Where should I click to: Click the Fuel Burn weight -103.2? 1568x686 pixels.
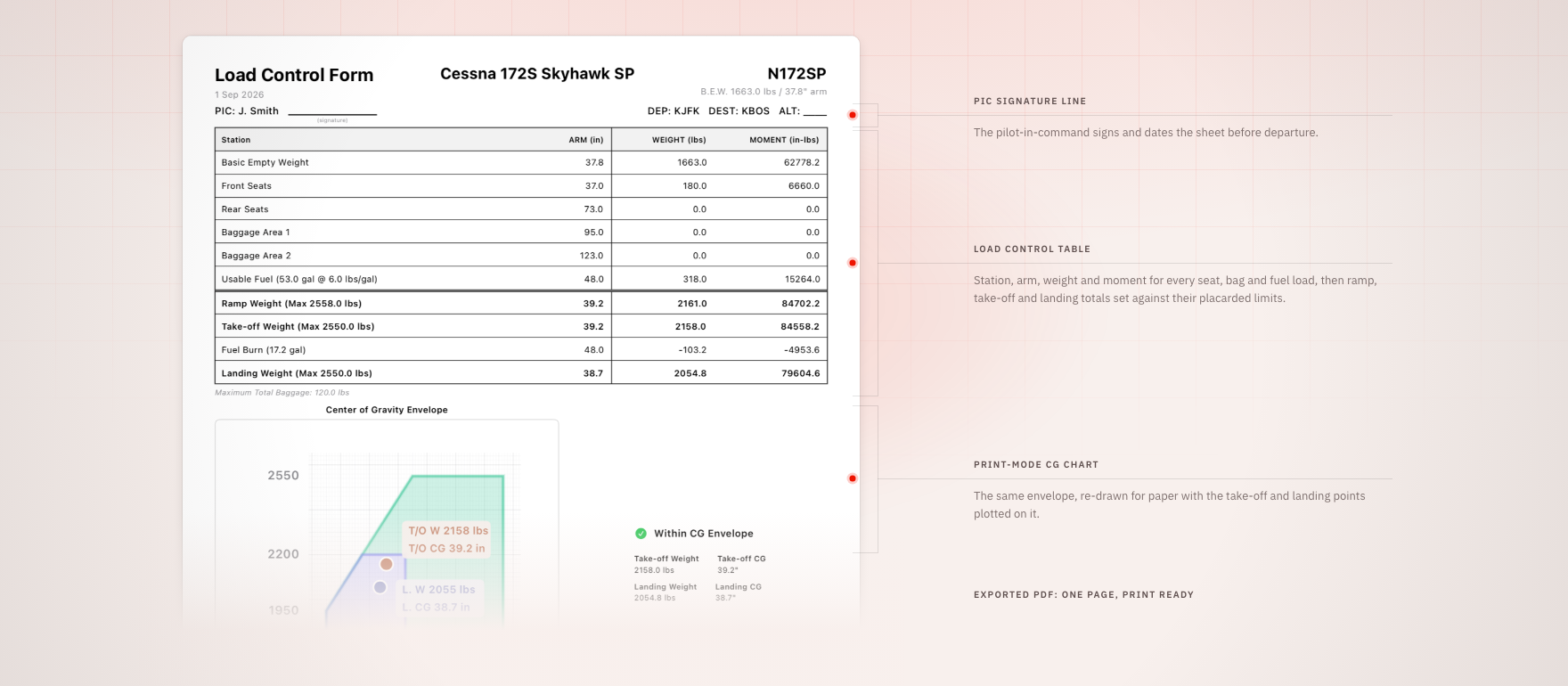coord(692,350)
